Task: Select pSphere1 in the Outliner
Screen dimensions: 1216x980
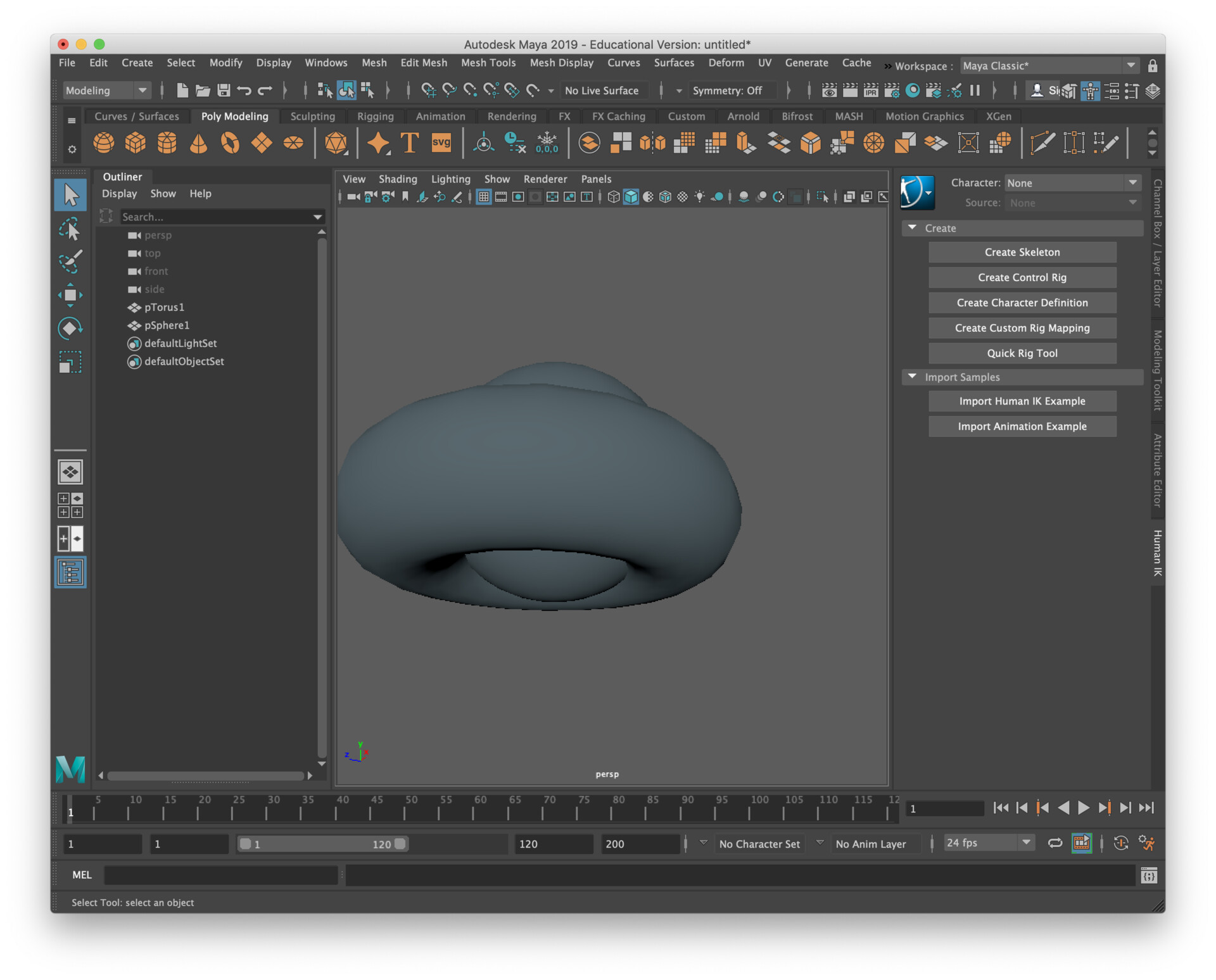Action: pos(167,325)
